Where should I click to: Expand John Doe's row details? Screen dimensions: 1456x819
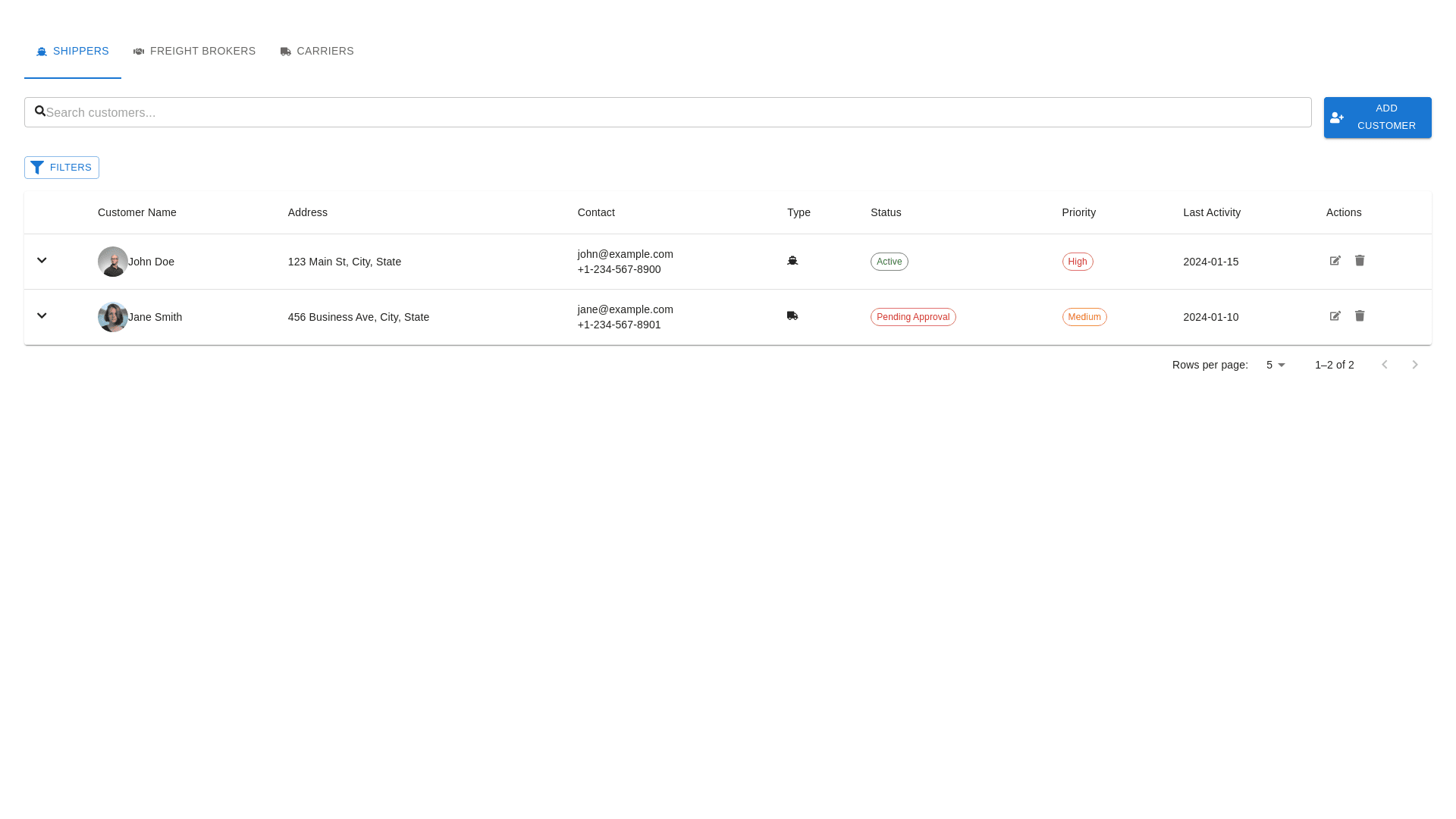click(42, 260)
